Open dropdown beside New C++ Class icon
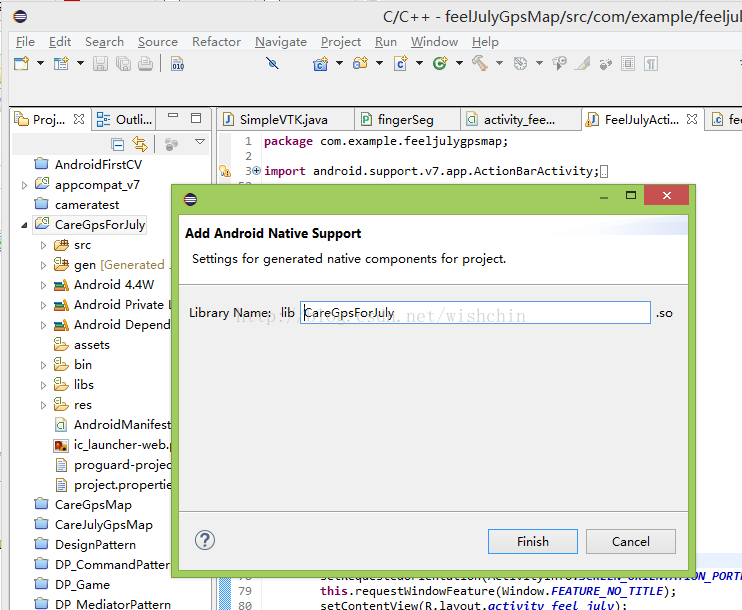 coord(459,63)
